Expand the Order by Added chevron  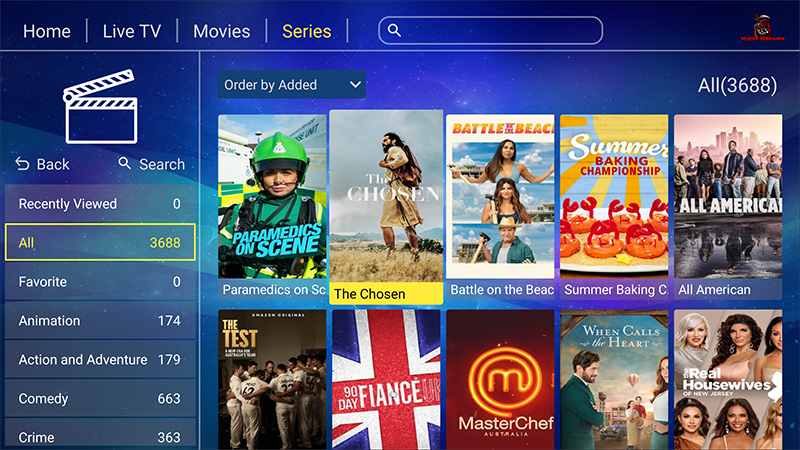click(355, 85)
